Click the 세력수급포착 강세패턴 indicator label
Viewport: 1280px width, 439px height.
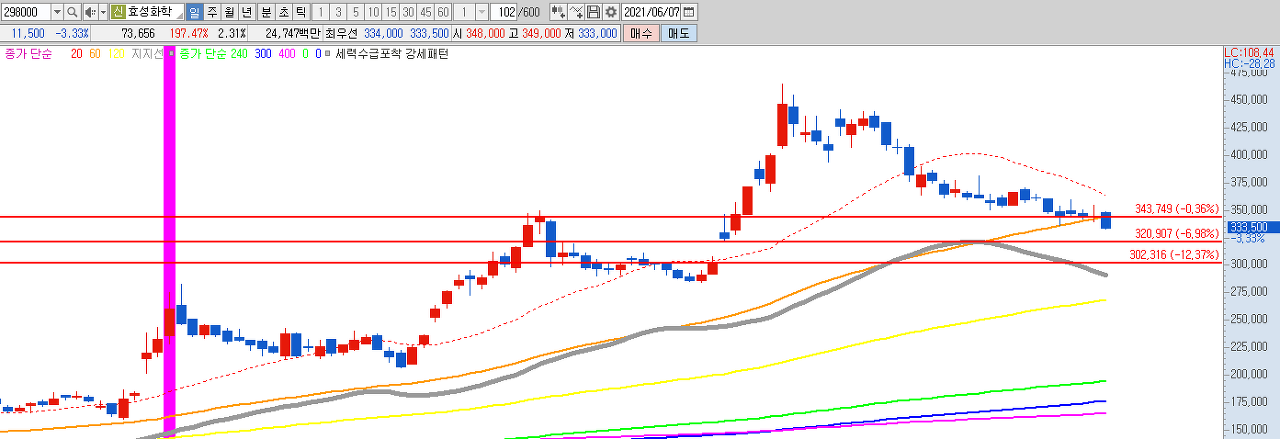point(392,53)
